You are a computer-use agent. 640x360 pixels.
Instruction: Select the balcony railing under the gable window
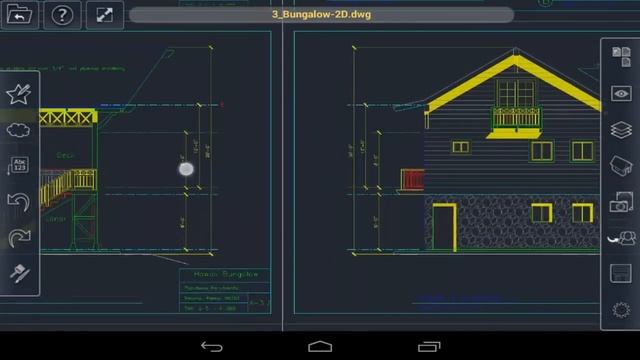pyautogui.click(x=516, y=118)
